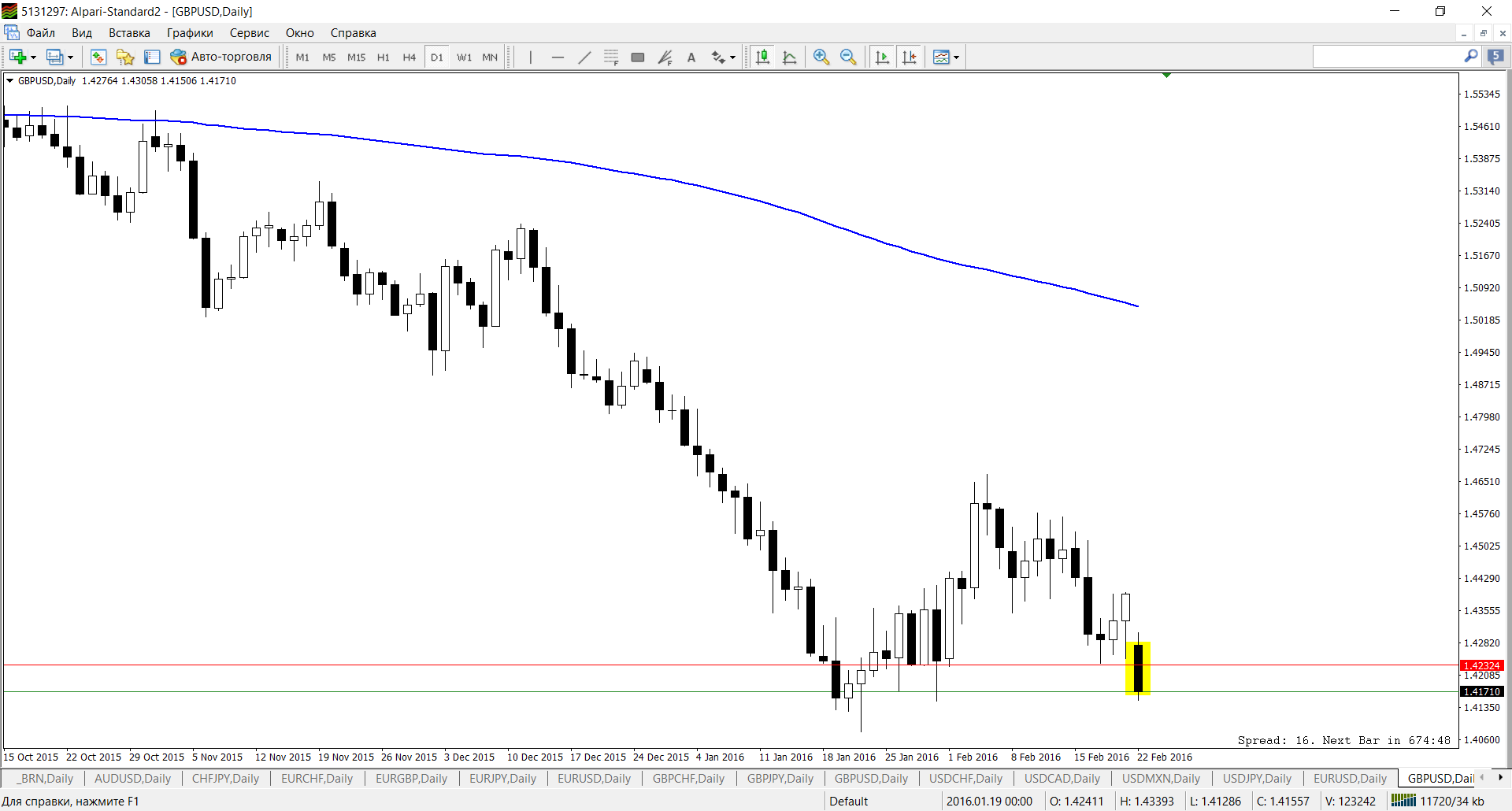
Task: Select the trendline drawing tool
Action: pyautogui.click(x=584, y=57)
